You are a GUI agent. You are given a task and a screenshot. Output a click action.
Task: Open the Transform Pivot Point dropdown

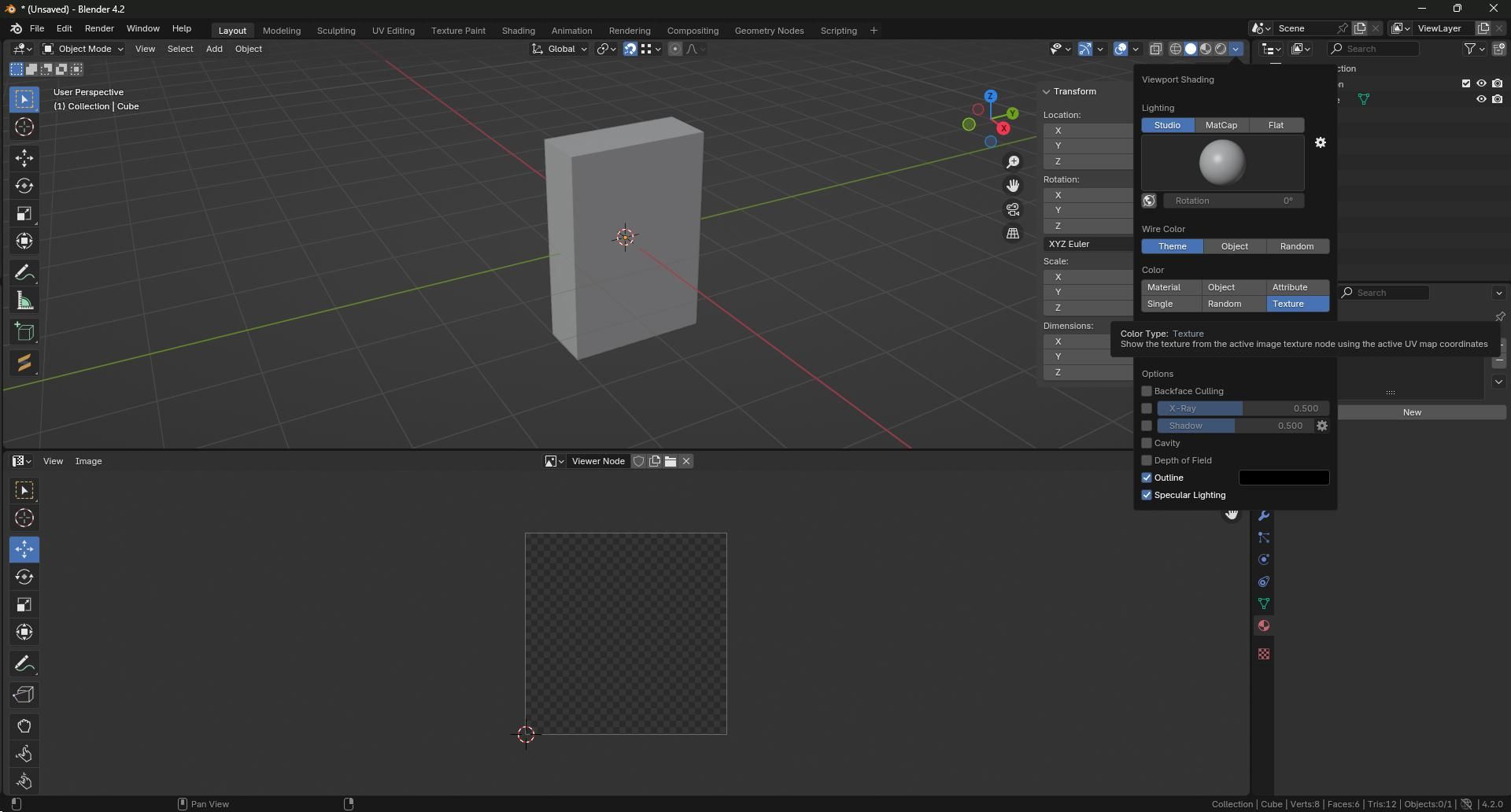click(x=606, y=48)
